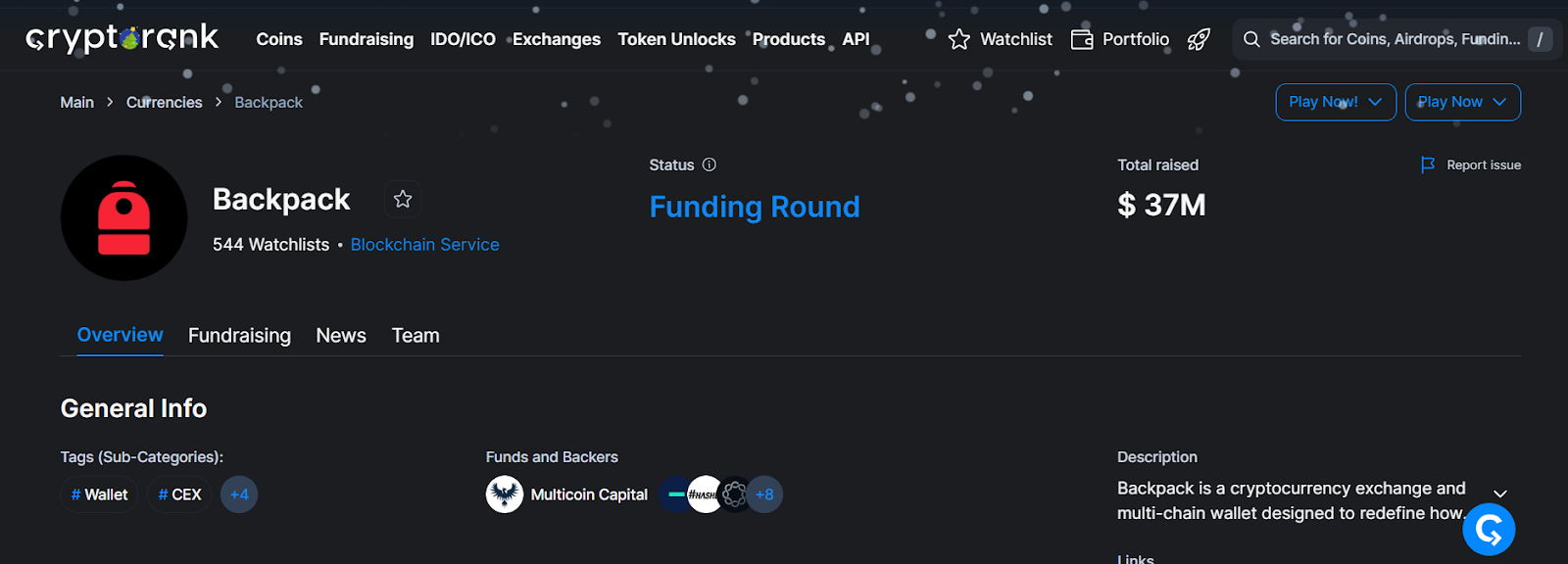Toggle Backpack watchlist star
Viewport: 1568px width, 564px height.
click(403, 200)
